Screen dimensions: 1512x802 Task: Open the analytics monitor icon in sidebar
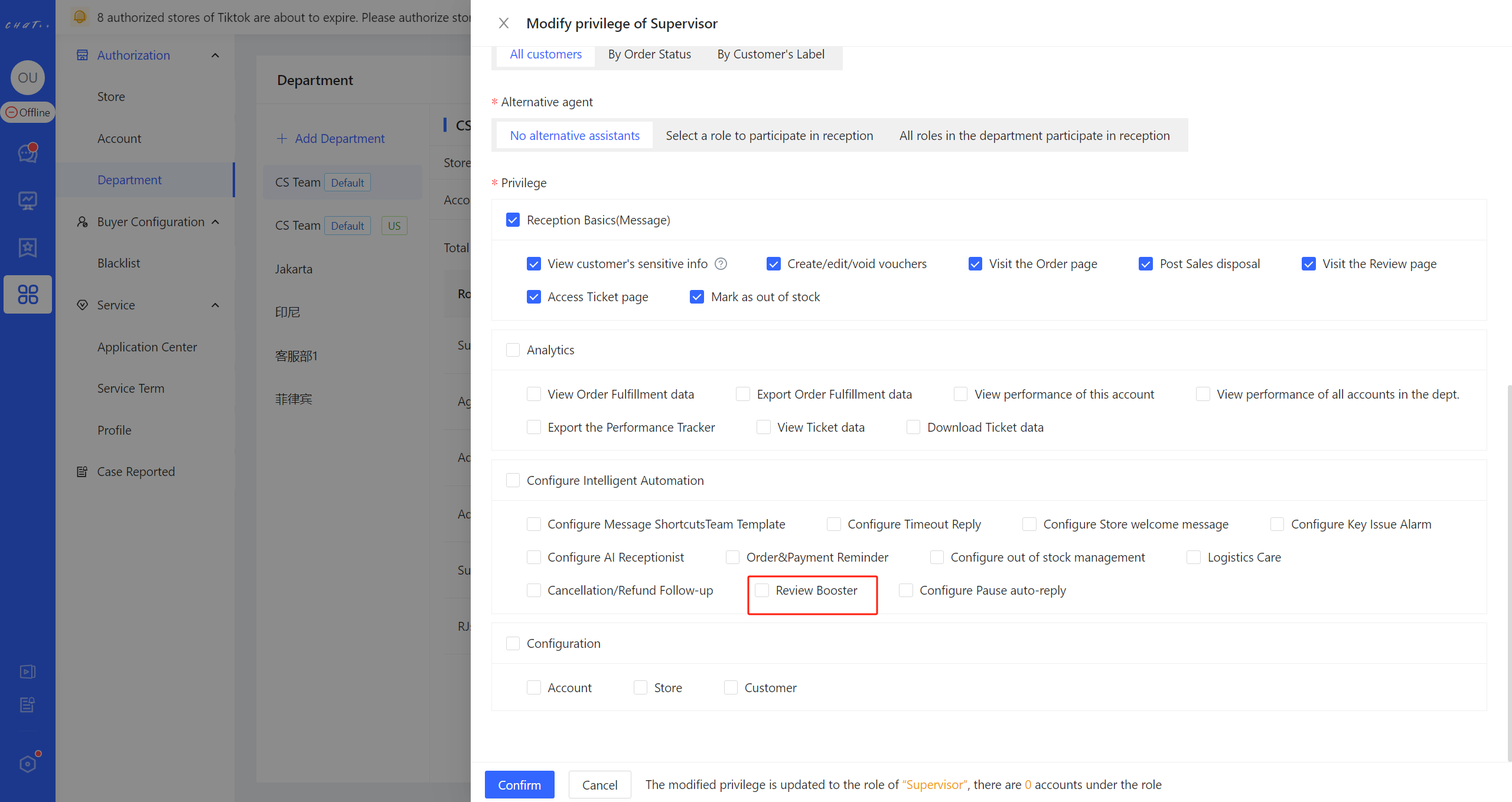(28, 201)
